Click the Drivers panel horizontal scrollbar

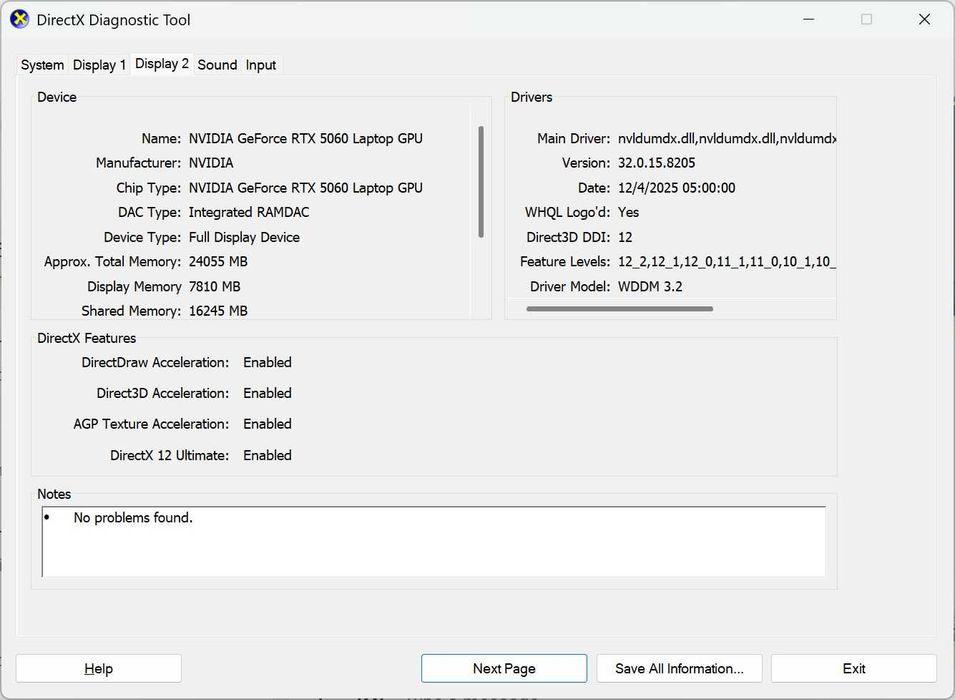(x=619, y=309)
